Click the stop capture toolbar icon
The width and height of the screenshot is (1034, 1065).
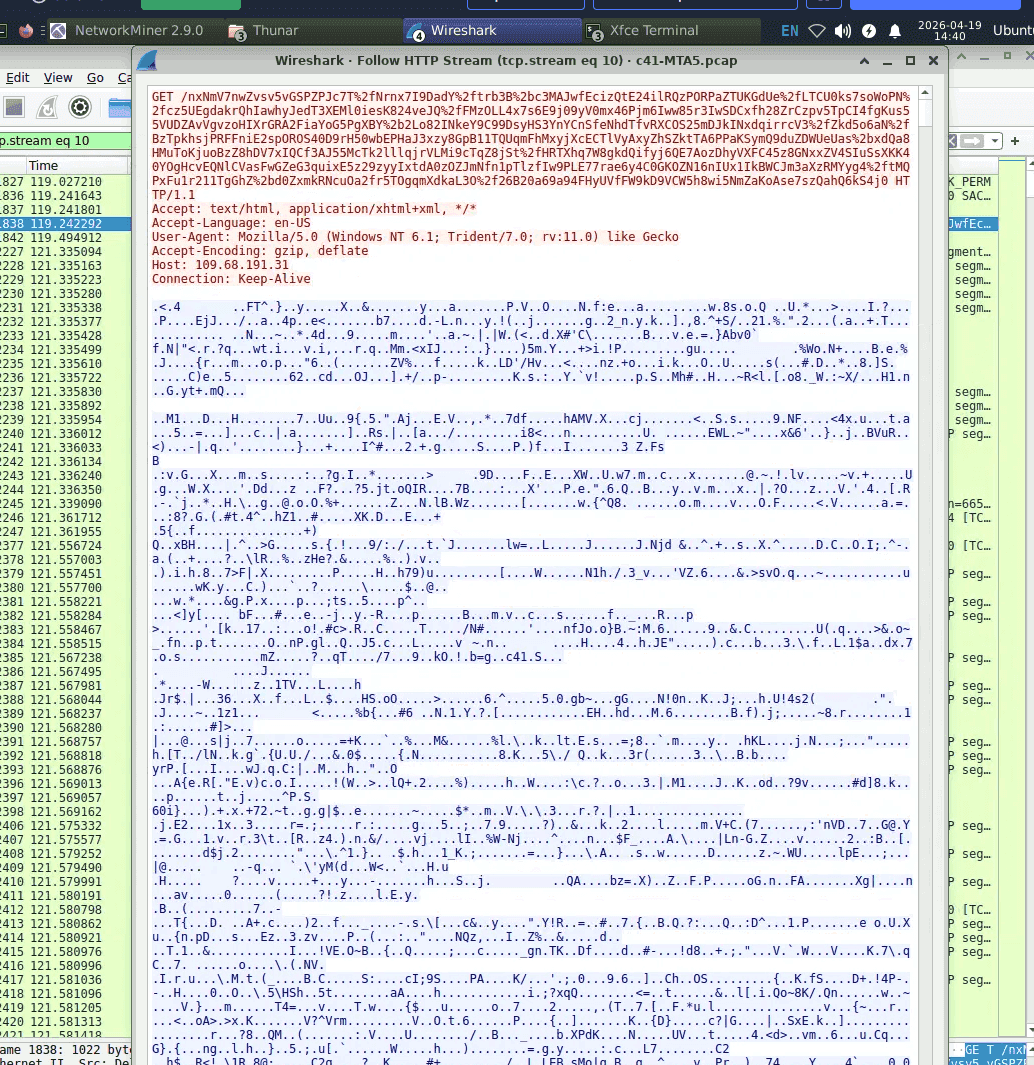14,107
